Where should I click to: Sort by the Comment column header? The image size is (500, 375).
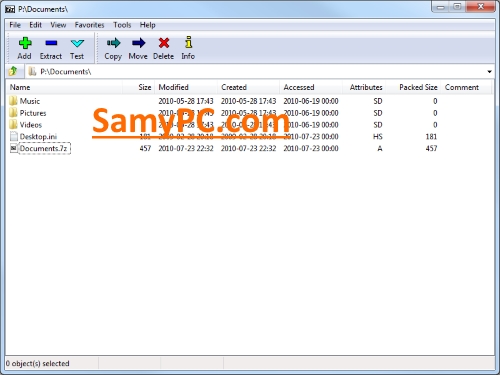point(466,87)
